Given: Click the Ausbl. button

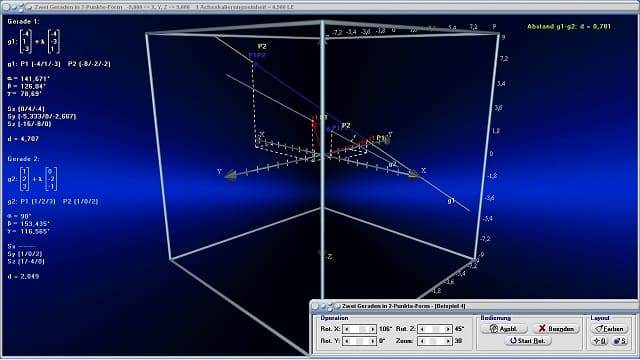Looking at the screenshot, I should click(x=504, y=329).
